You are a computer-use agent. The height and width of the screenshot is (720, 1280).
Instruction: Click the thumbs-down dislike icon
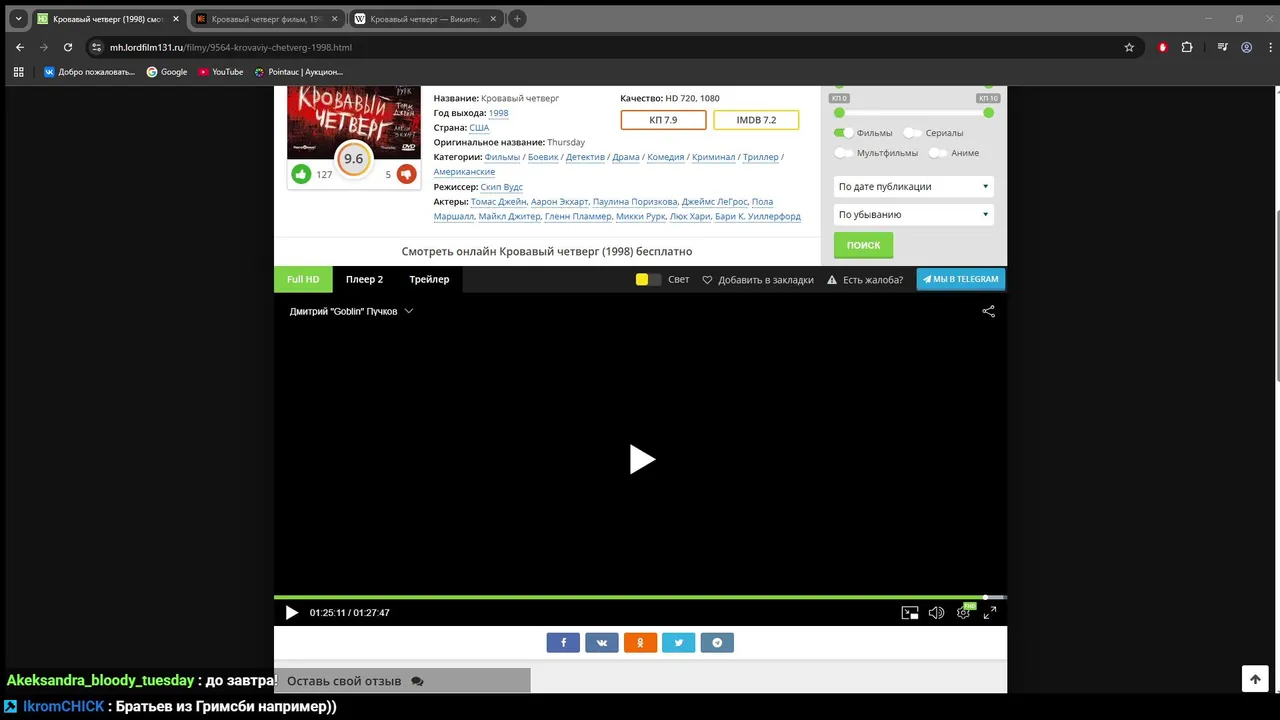point(406,174)
